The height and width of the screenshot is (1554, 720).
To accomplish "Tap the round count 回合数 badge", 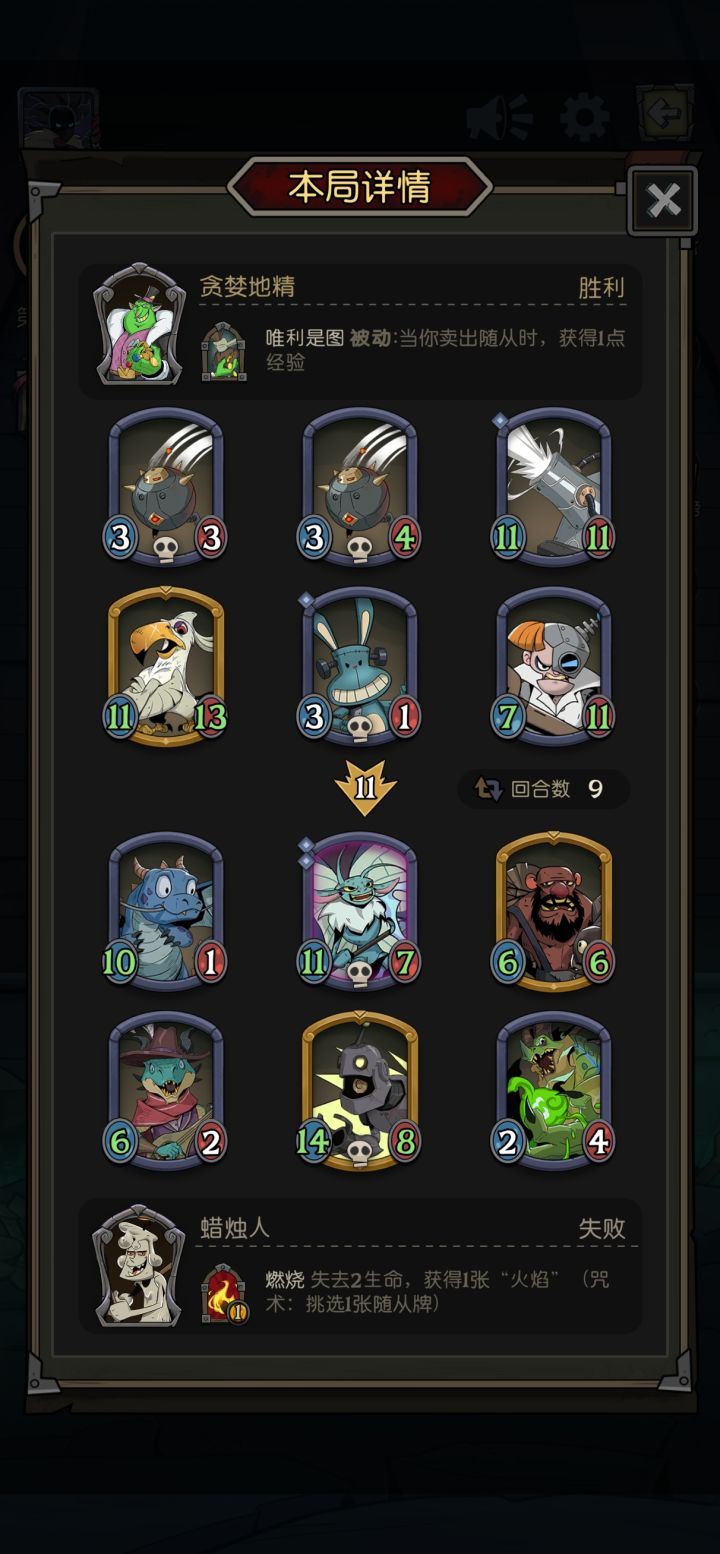I will [x=544, y=789].
